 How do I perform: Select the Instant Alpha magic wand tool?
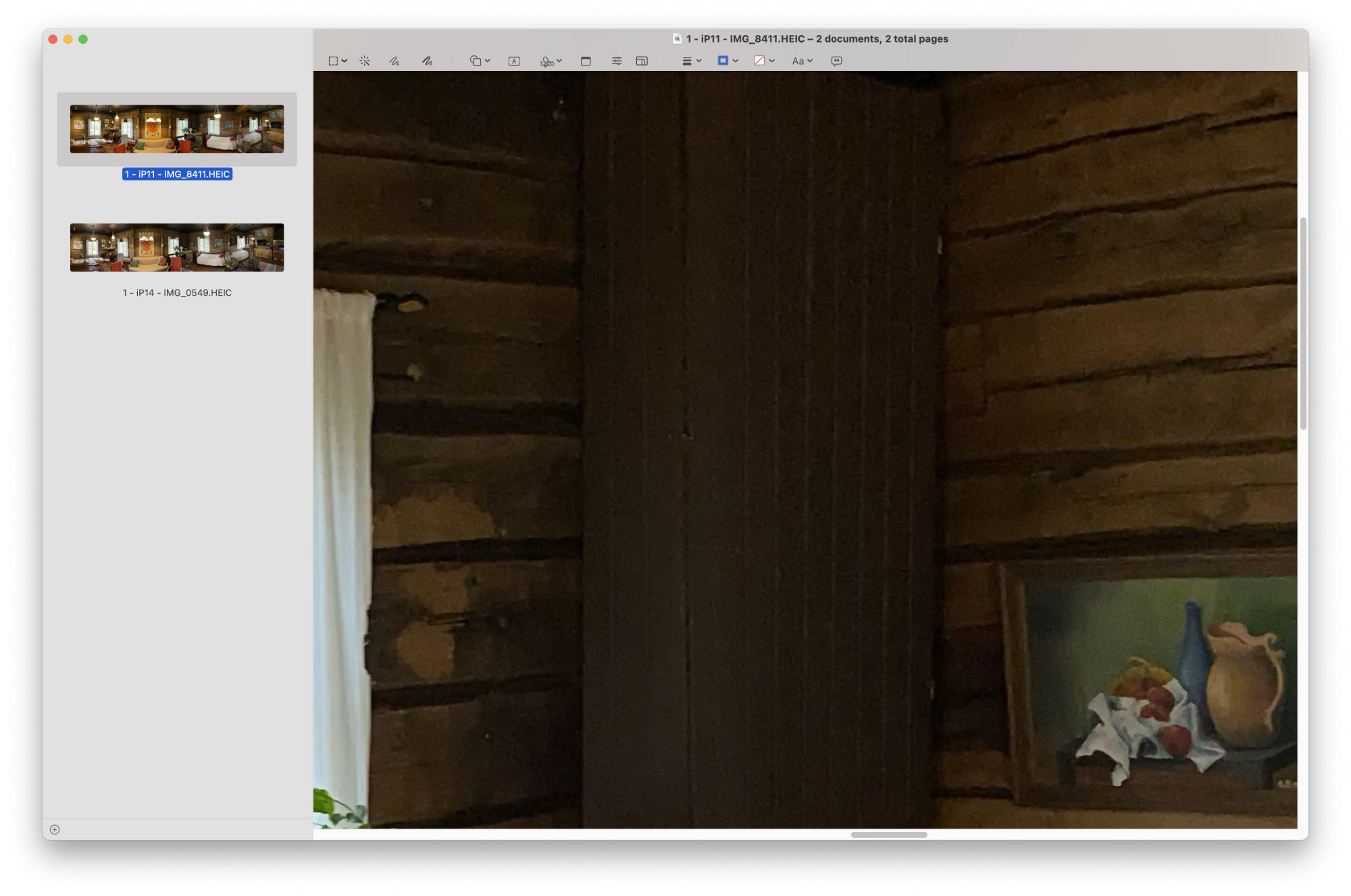[x=365, y=61]
